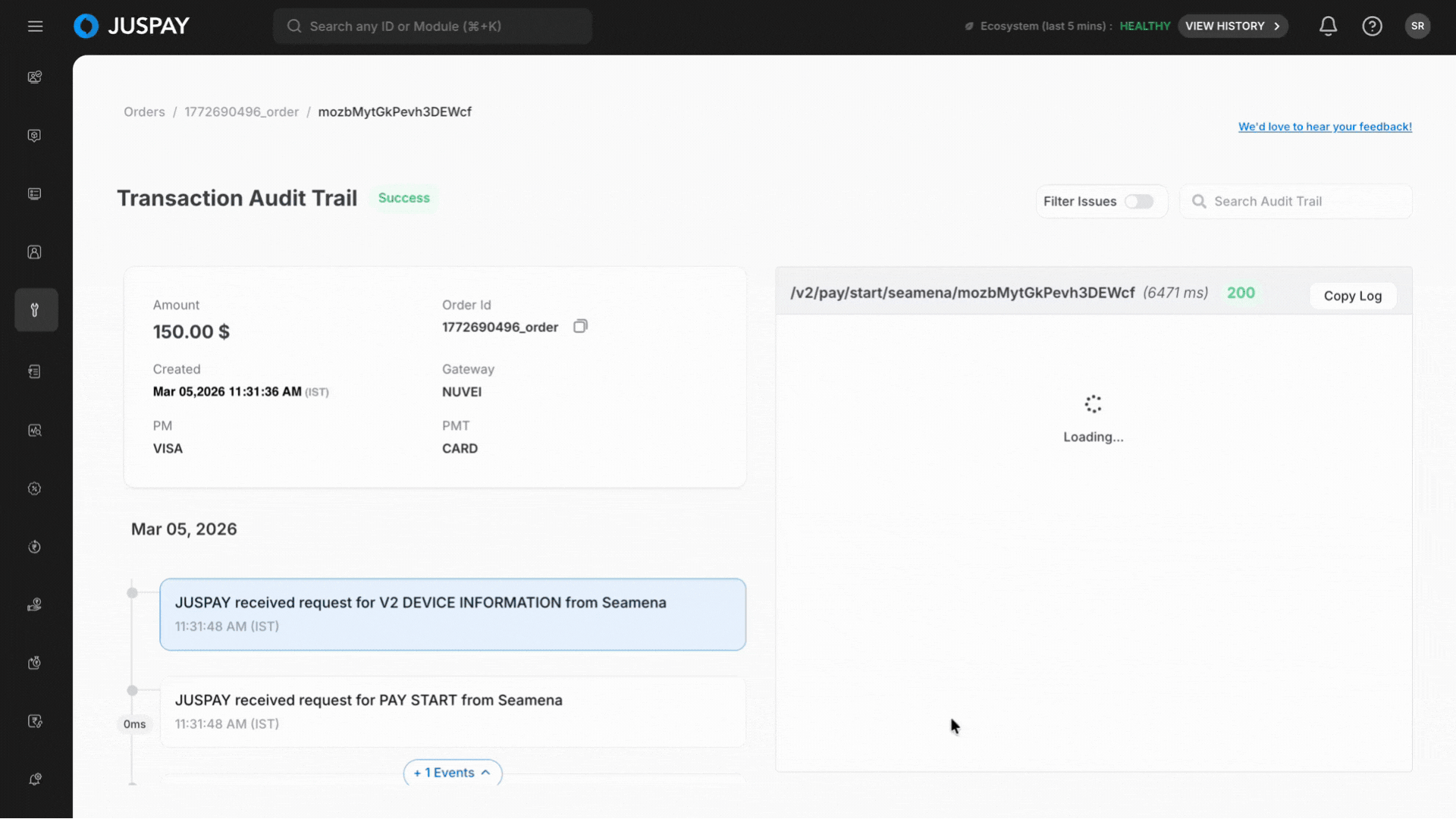Open the feedback link
This screenshot has height=819, width=1456.
pyautogui.click(x=1325, y=127)
